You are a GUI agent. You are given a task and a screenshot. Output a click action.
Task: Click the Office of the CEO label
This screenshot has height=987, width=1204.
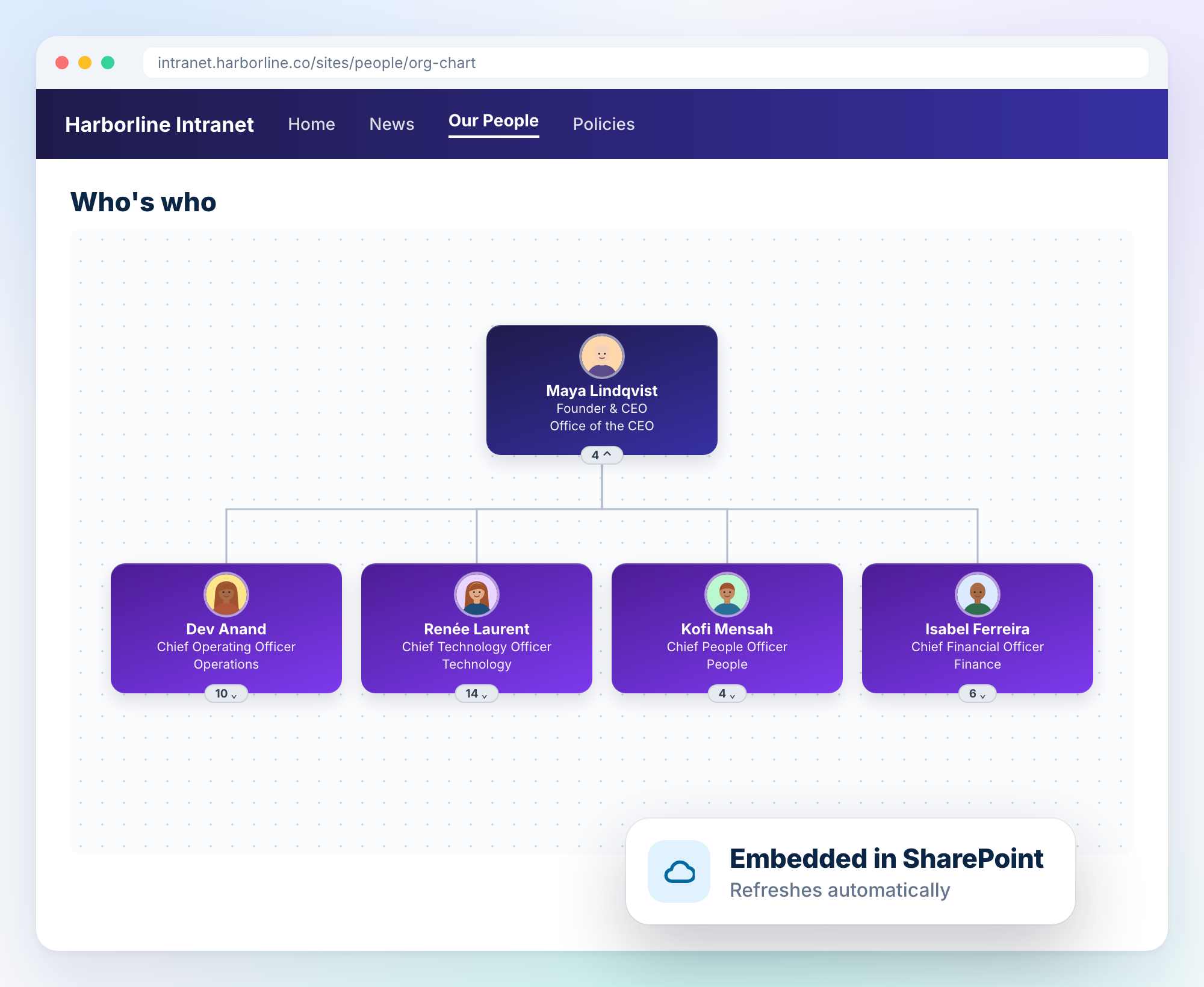pyautogui.click(x=602, y=426)
